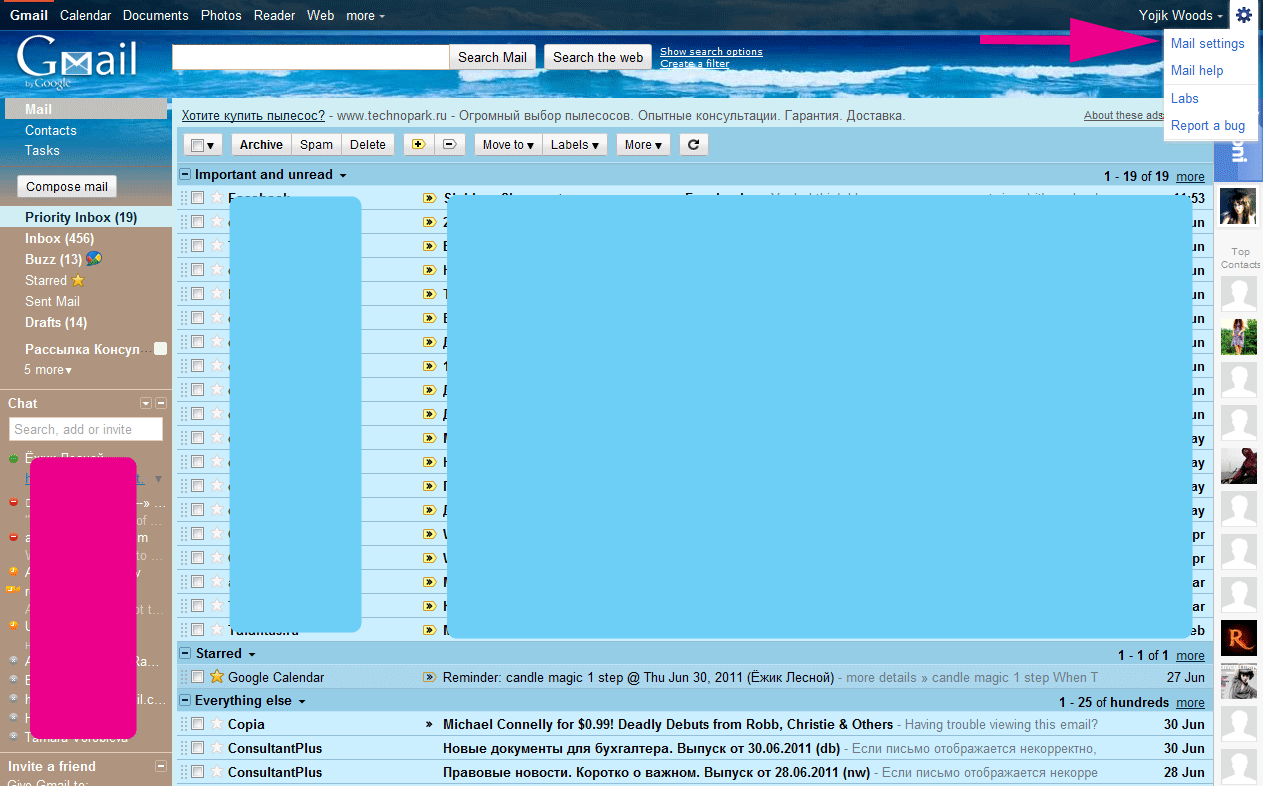Open the Labels dropdown

[x=574, y=144]
